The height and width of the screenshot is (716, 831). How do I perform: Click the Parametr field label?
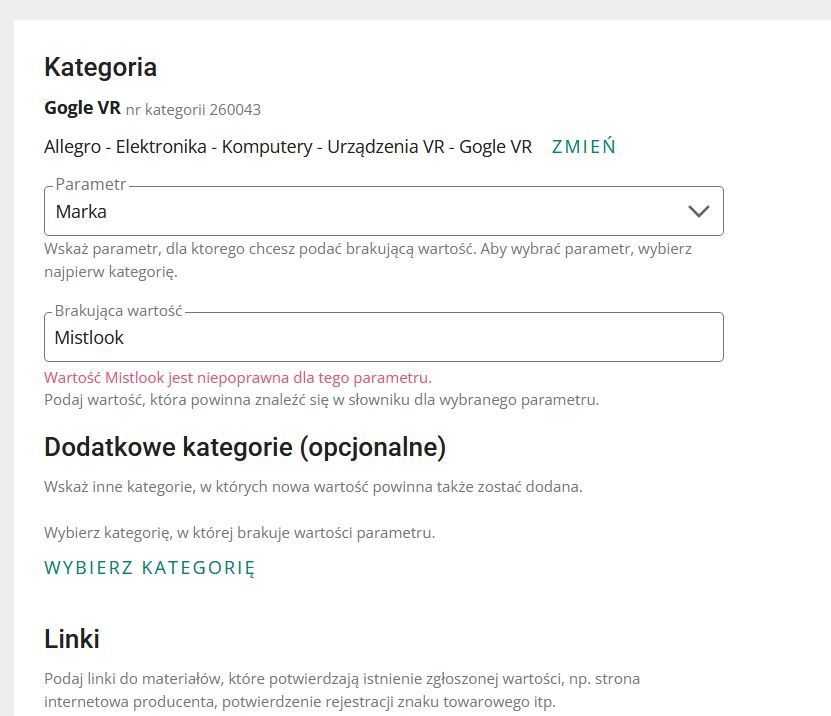coord(91,185)
